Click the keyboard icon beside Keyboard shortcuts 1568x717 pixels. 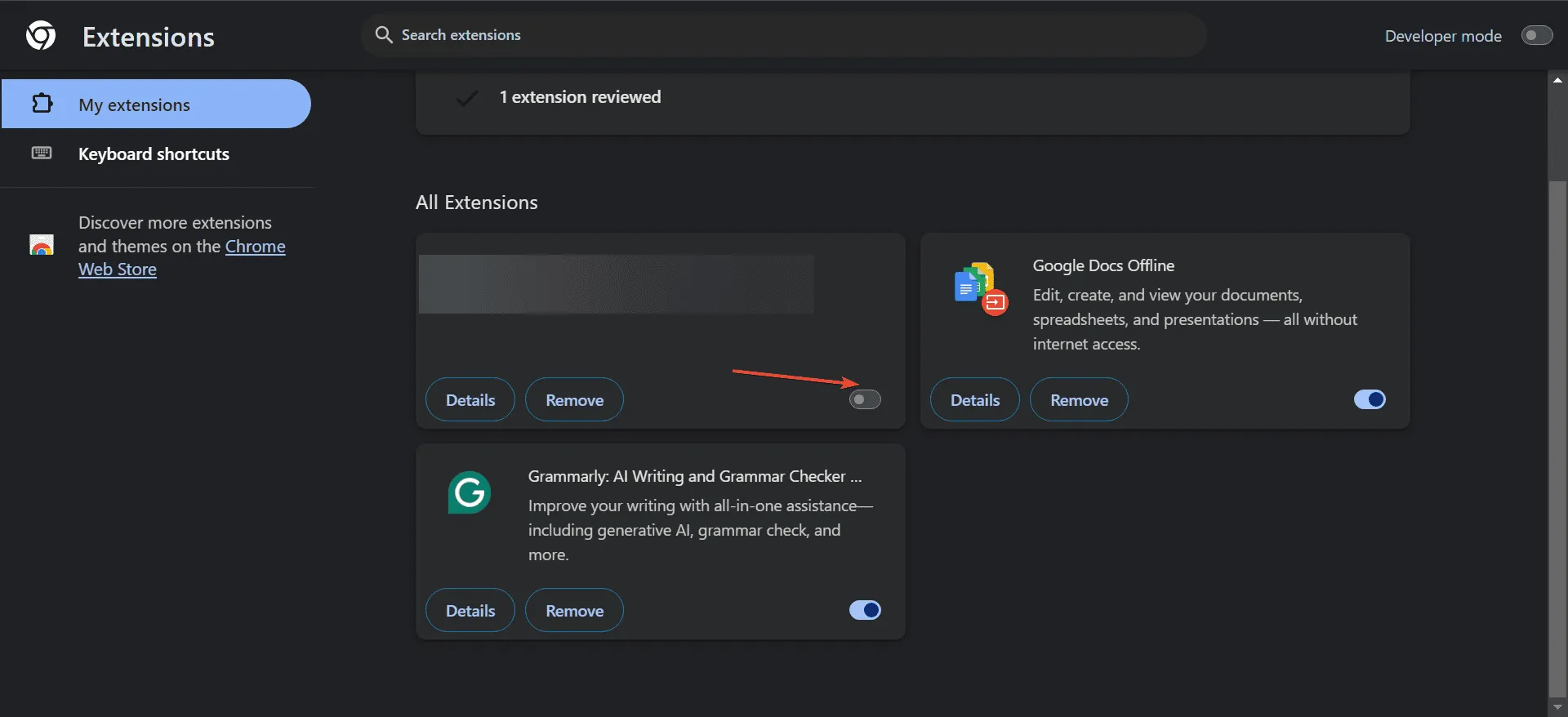pos(42,154)
